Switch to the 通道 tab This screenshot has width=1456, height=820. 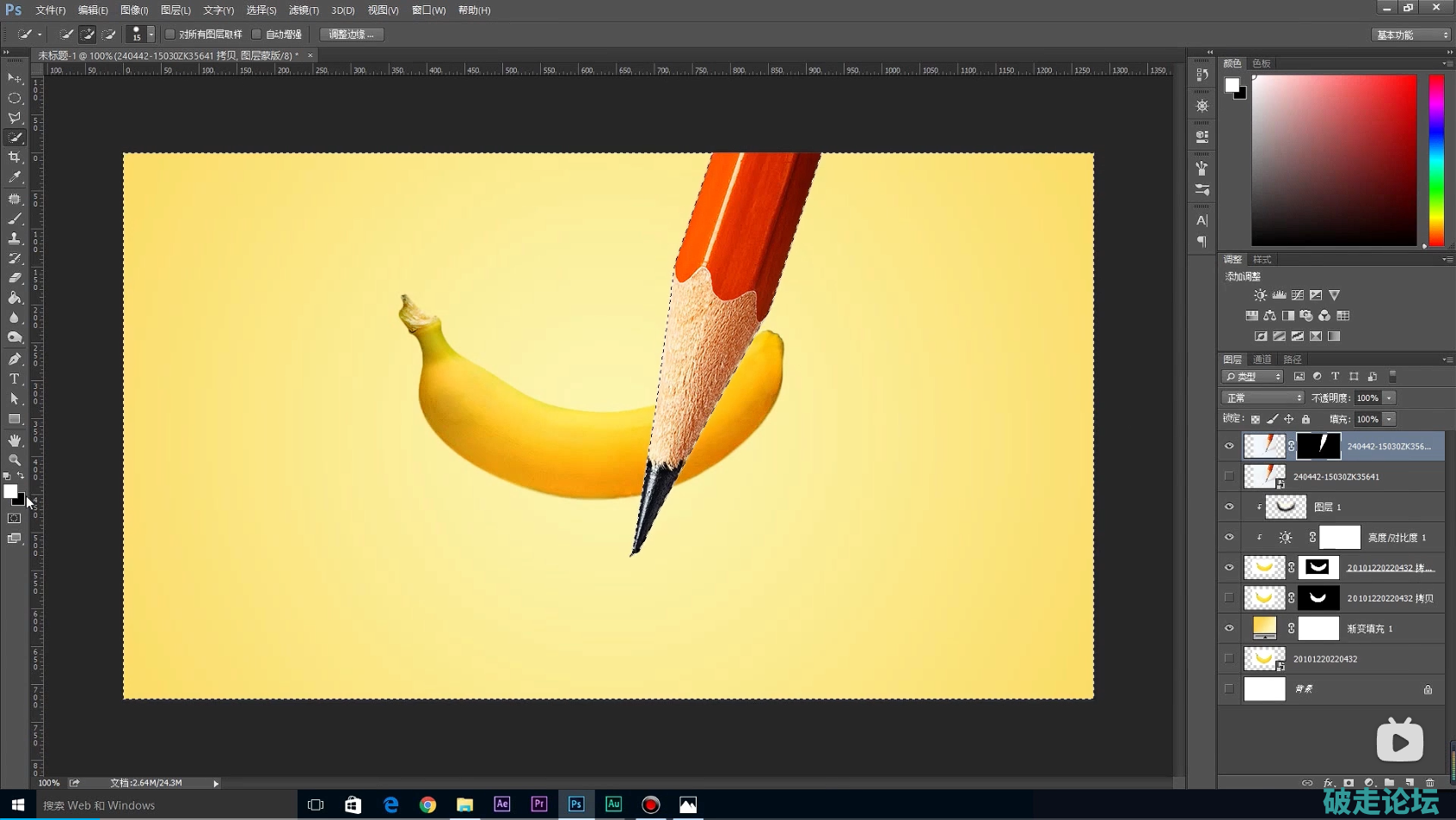click(x=1262, y=360)
